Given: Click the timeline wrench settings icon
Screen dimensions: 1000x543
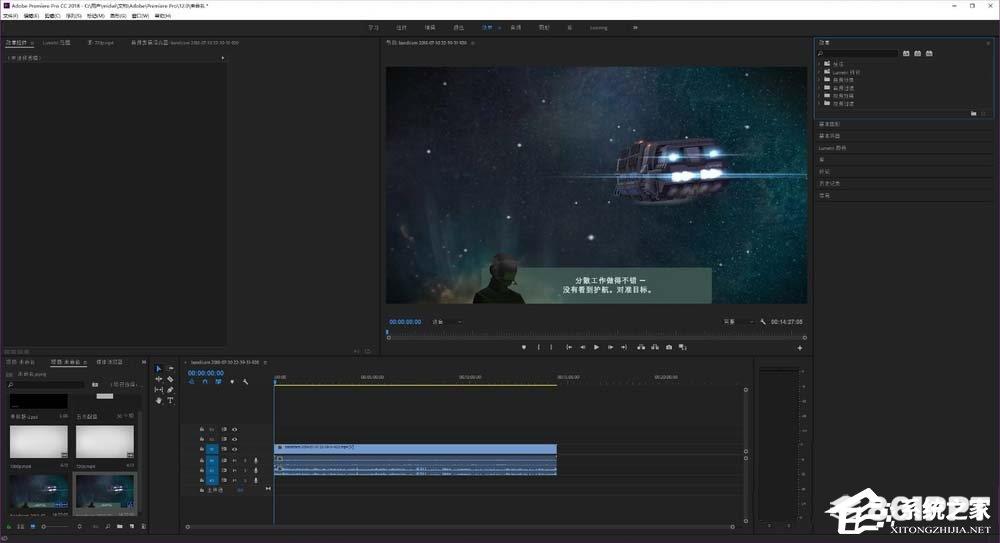Looking at the screenshot, I should pyautogui.click(x=246, y=382).
